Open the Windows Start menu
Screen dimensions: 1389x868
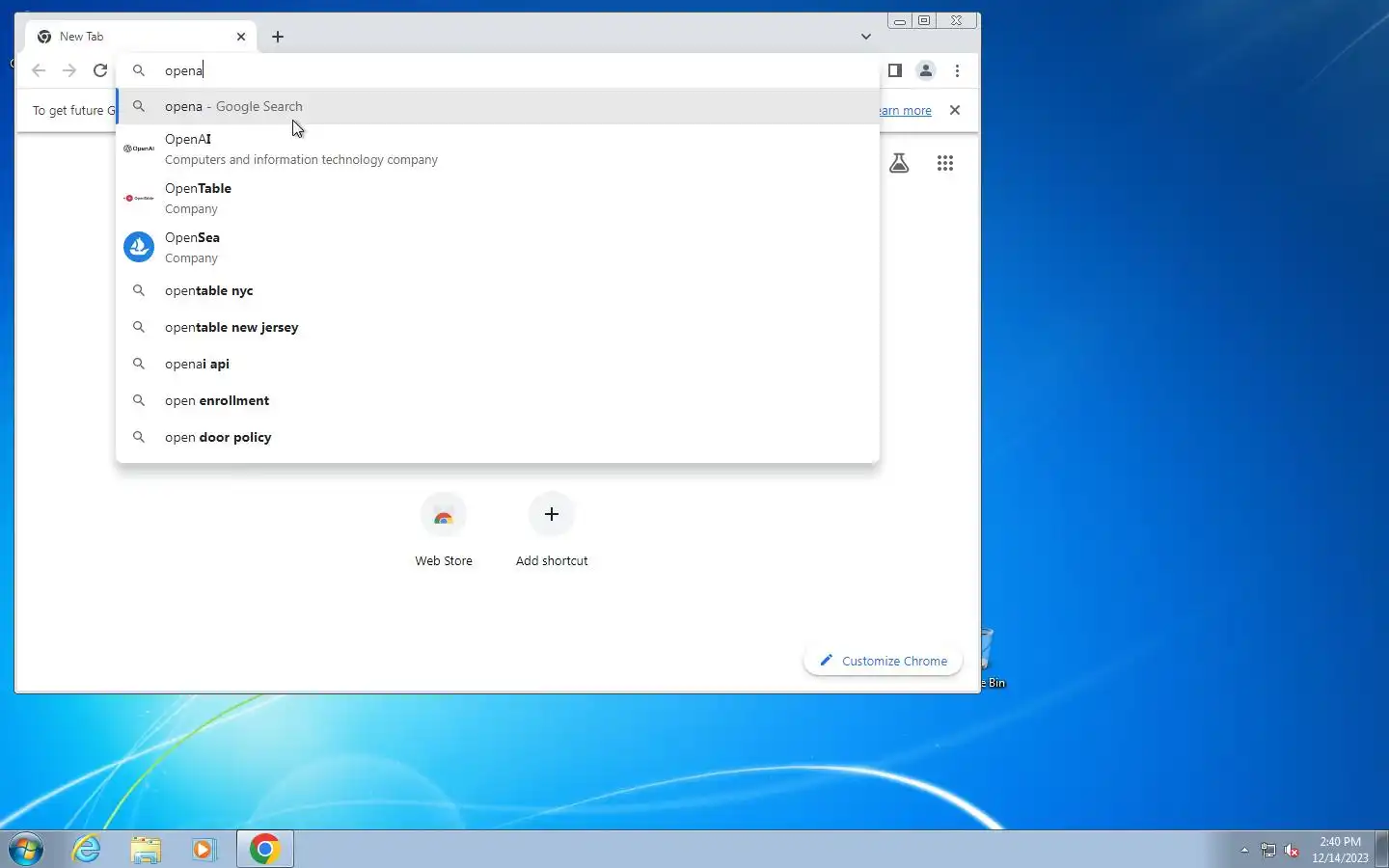pos(26,850)
